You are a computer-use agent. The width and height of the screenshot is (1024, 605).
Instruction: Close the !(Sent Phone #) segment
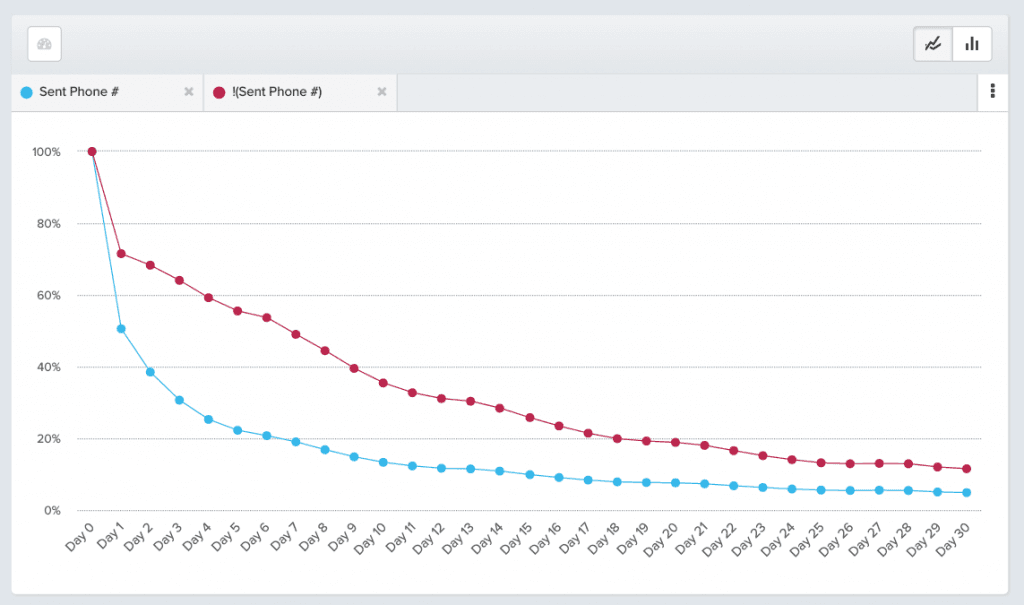click(x=381, y=92)
